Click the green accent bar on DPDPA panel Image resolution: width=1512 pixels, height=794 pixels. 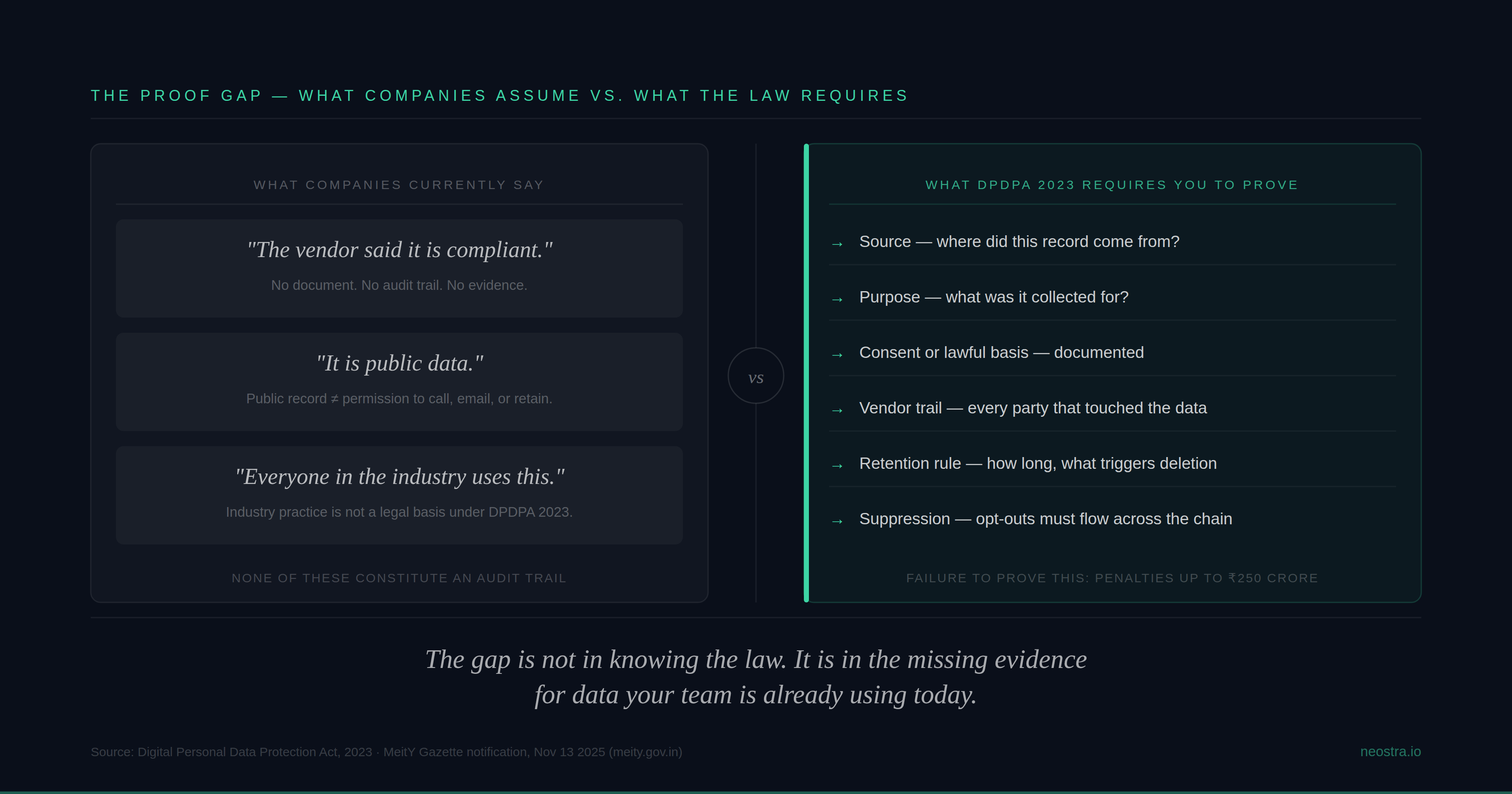tap(806, 373)
